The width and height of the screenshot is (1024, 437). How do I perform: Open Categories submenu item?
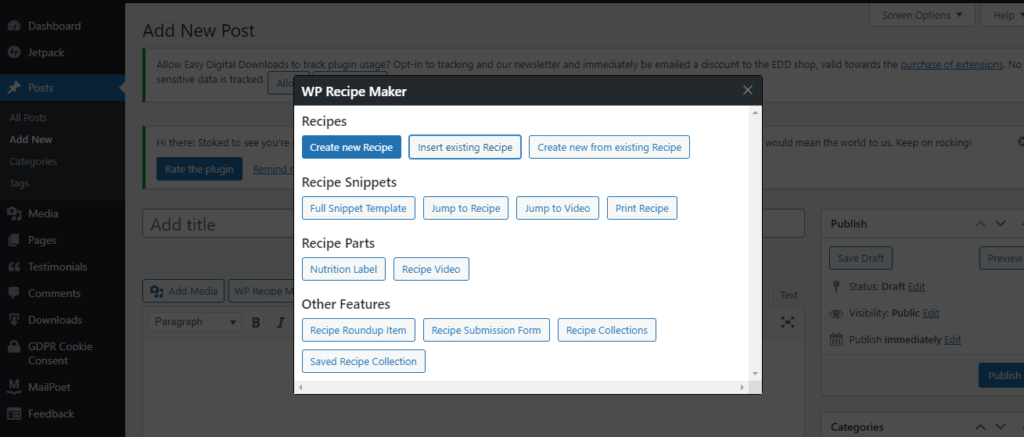tap(33, 161)
